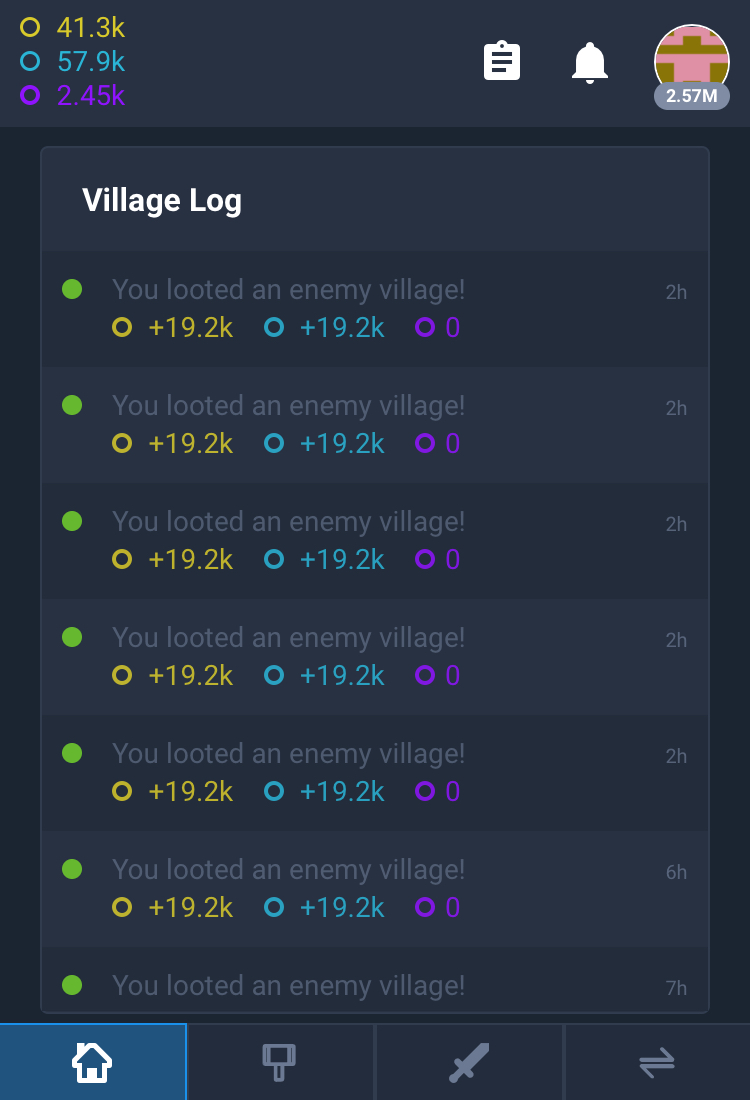Viewport: 750px width, 1100px height.
Task: Select the first loot log entry
Action: 375,308
